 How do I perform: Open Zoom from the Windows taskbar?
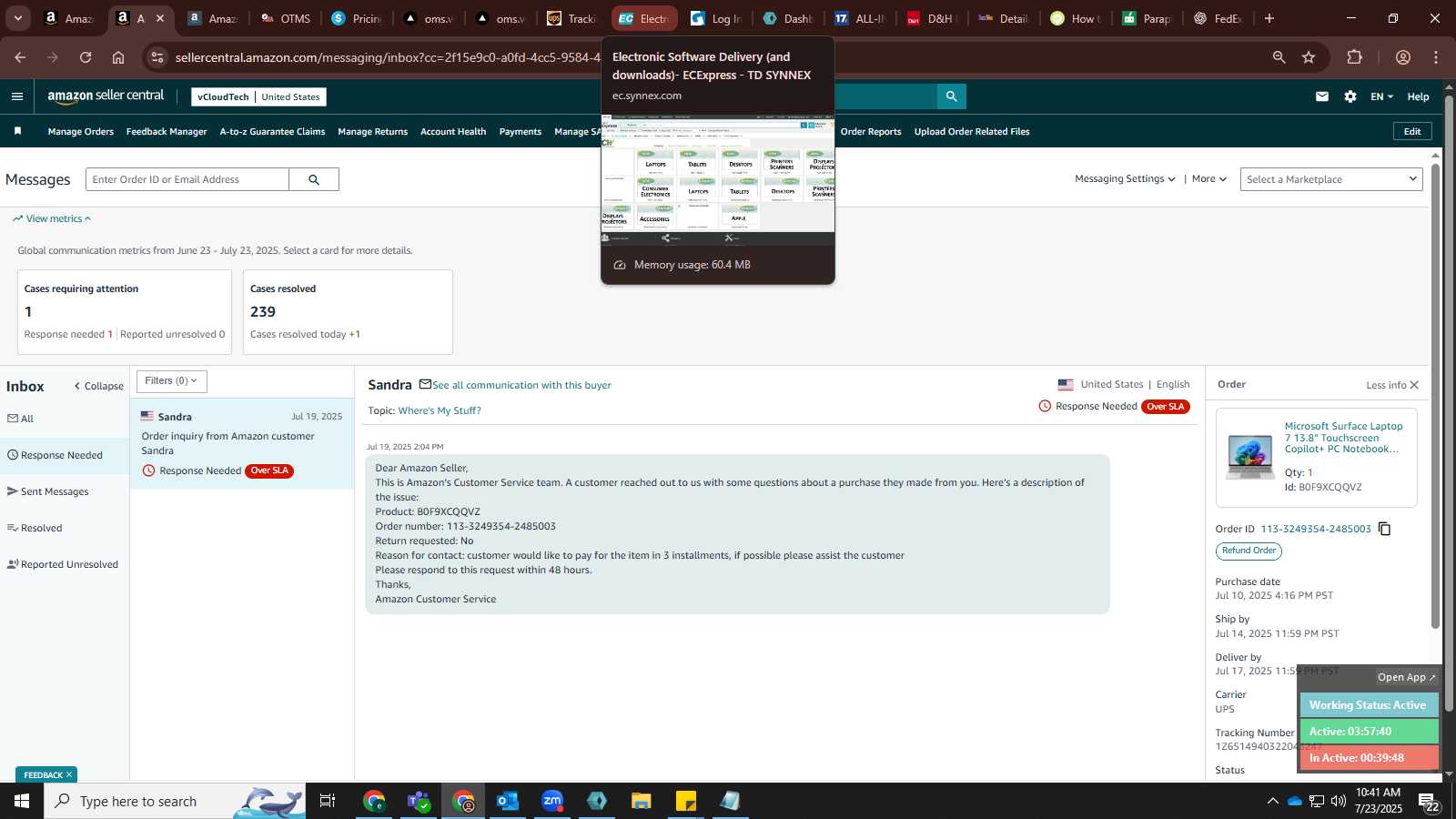(x=552, y=801)
